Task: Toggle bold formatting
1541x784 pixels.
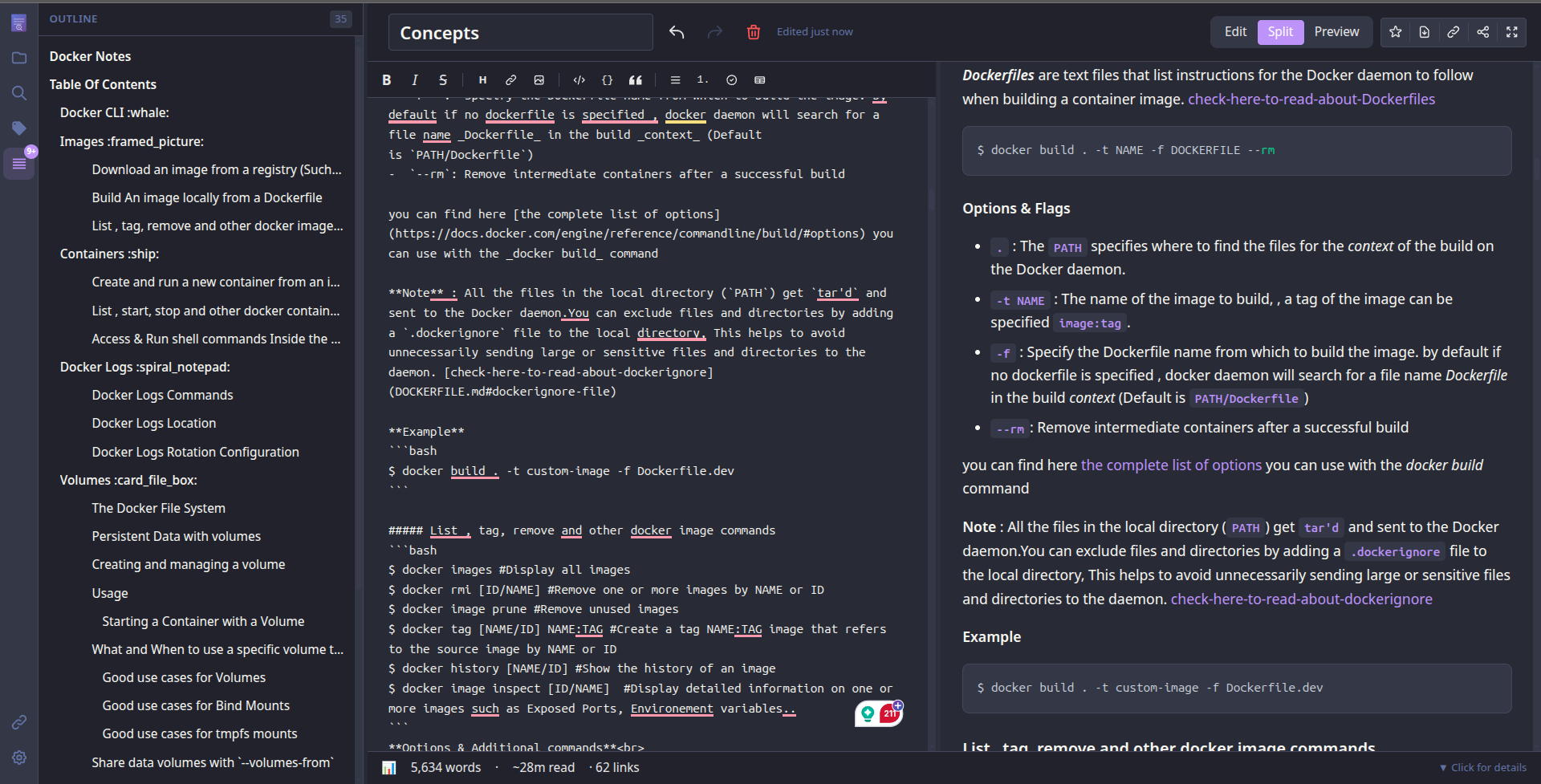Action: [x=386, y=79]
